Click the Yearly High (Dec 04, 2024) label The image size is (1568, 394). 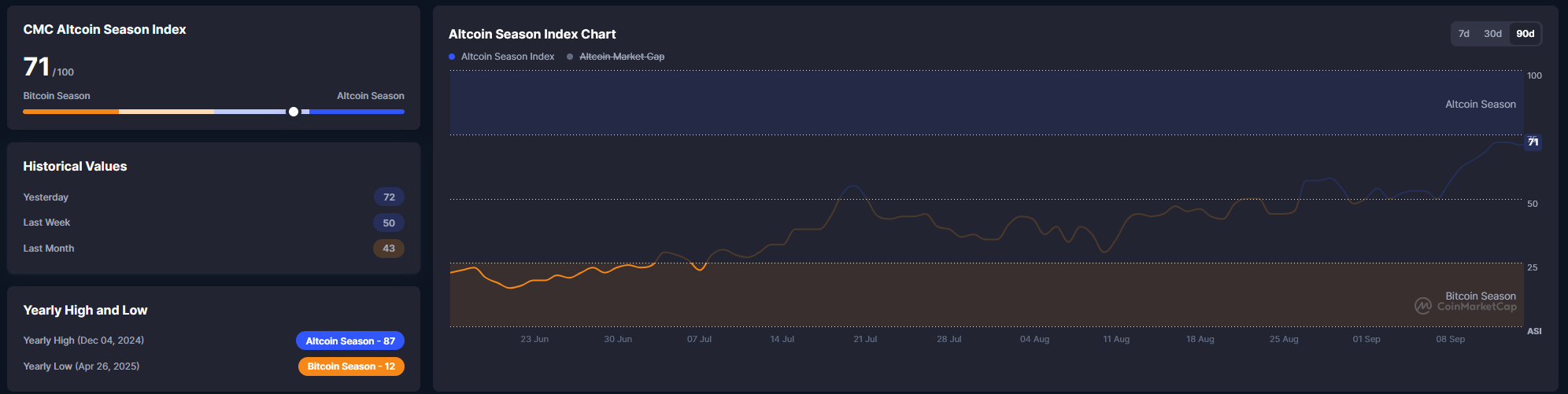[83, 341]
